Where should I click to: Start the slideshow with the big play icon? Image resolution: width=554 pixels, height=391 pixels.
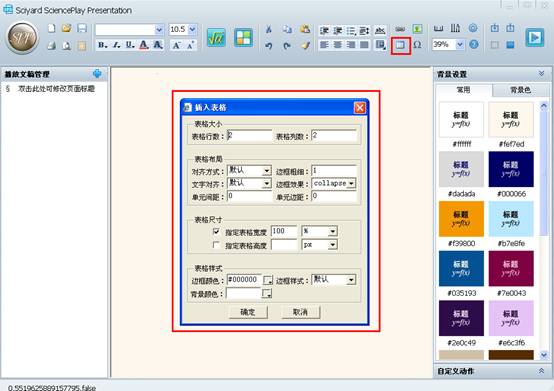click(x=535, y=37)
